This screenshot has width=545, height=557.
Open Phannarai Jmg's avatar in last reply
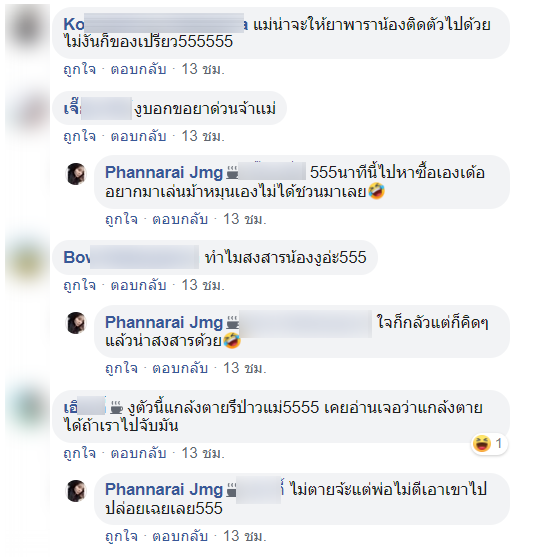point(76,491)
